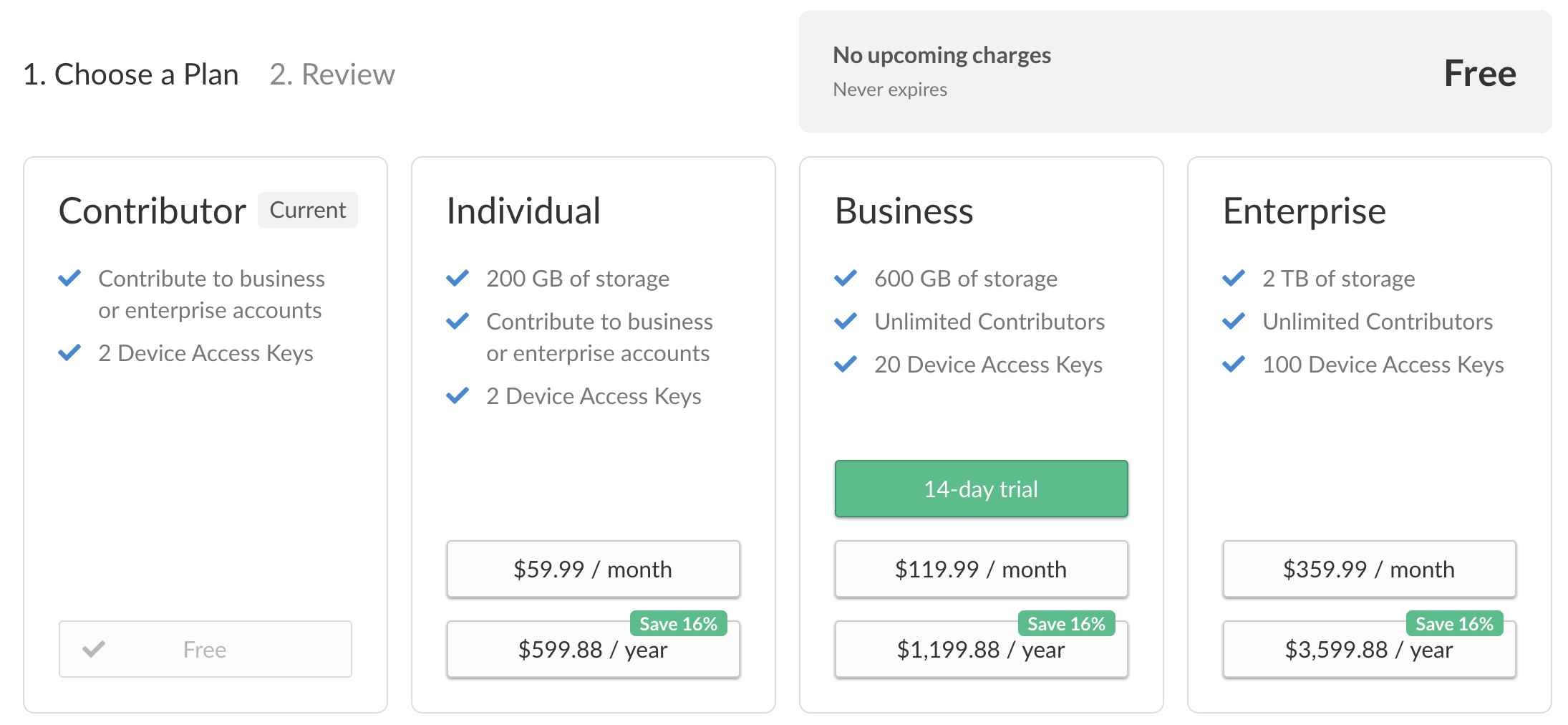This screenshot has width=1568, height=725.
Task: Select Individual $599.88 / year option
Action: [593, 650]
